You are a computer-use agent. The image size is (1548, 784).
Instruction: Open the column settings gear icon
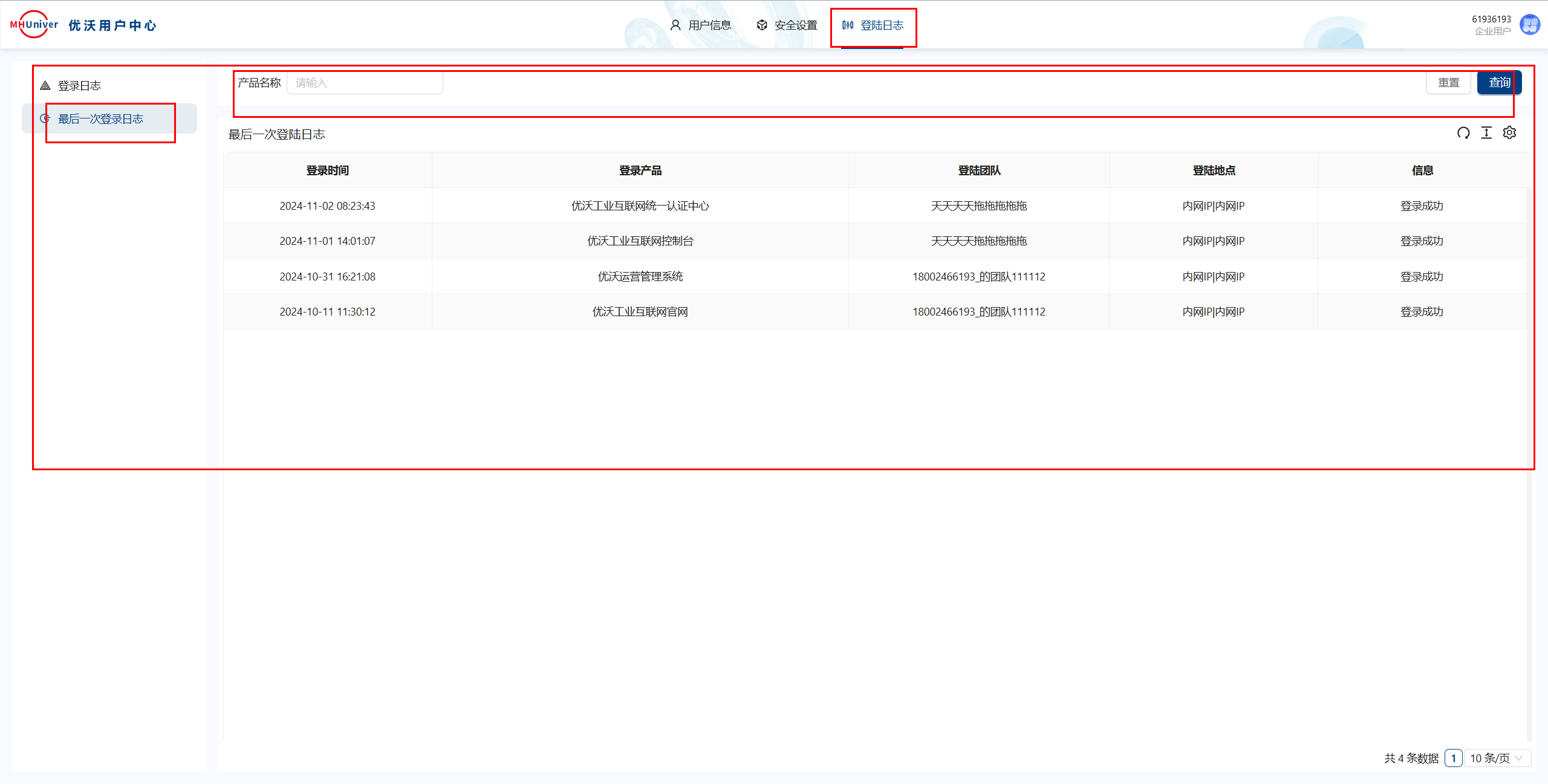pos(1509,133)
